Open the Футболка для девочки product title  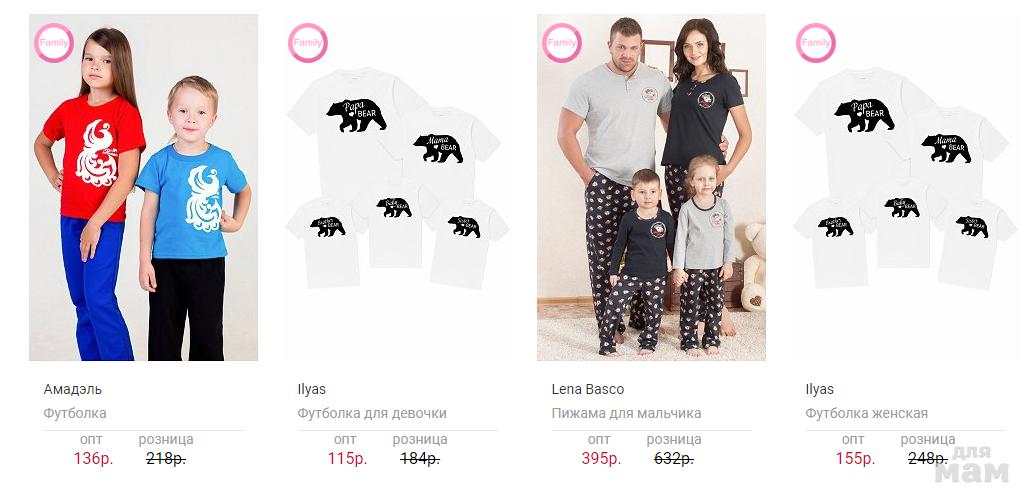click(x=372, y=414)
